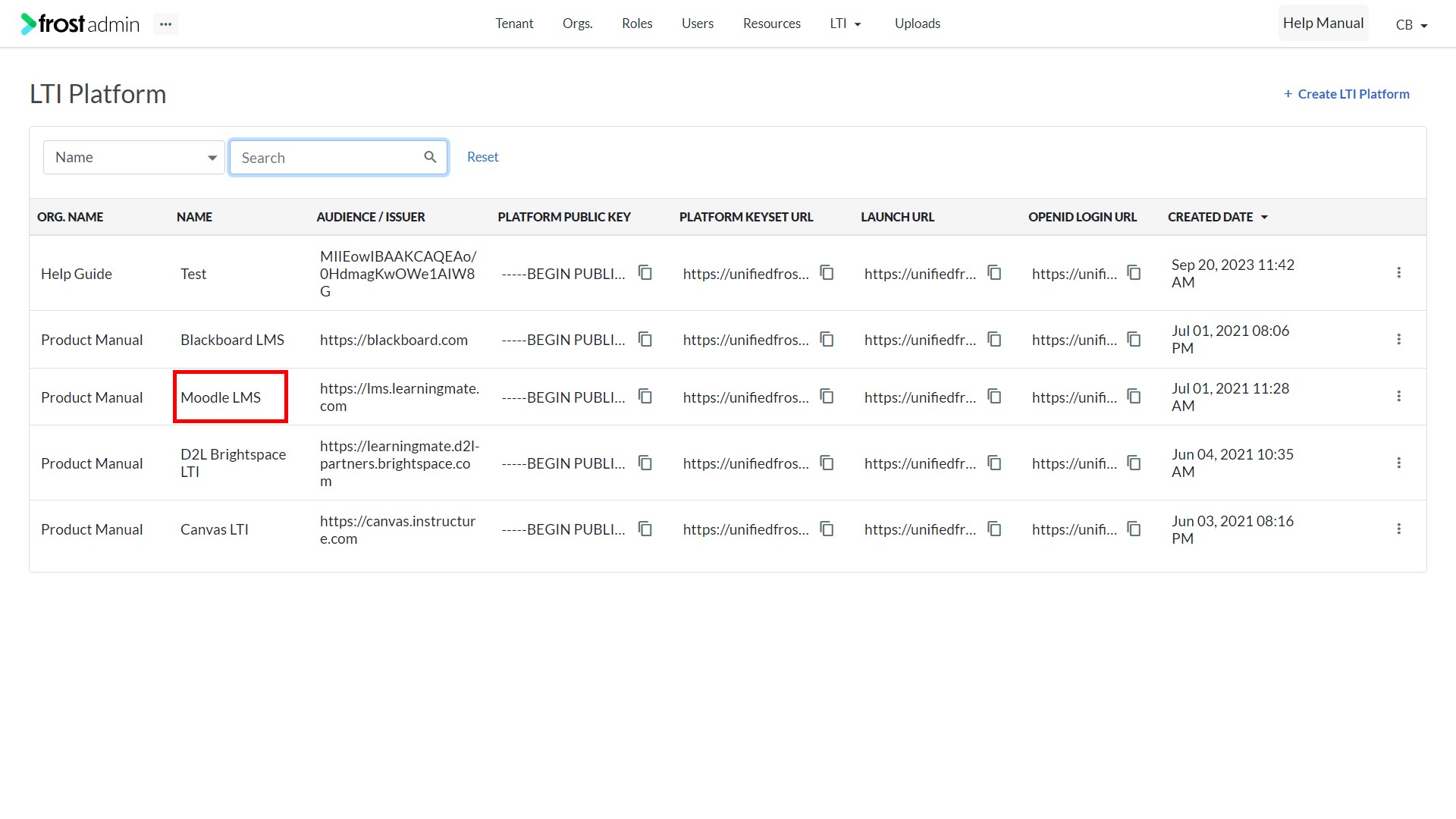Image resolution: width=1456 pixels, height=819 pixels.
Task: Copy launch URL for Moodle LMS
Action: click(995, 396)
